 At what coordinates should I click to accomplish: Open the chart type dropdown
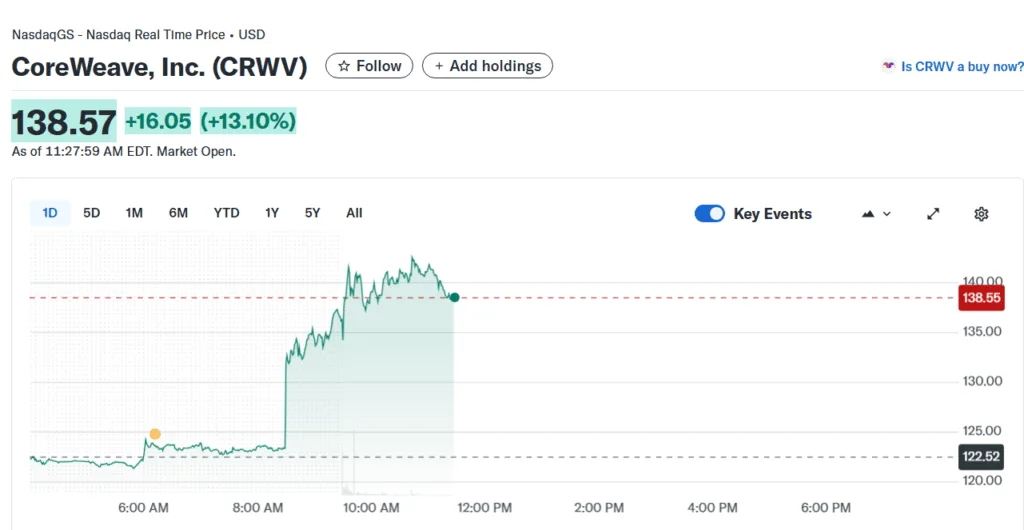(x=876, y=214)
